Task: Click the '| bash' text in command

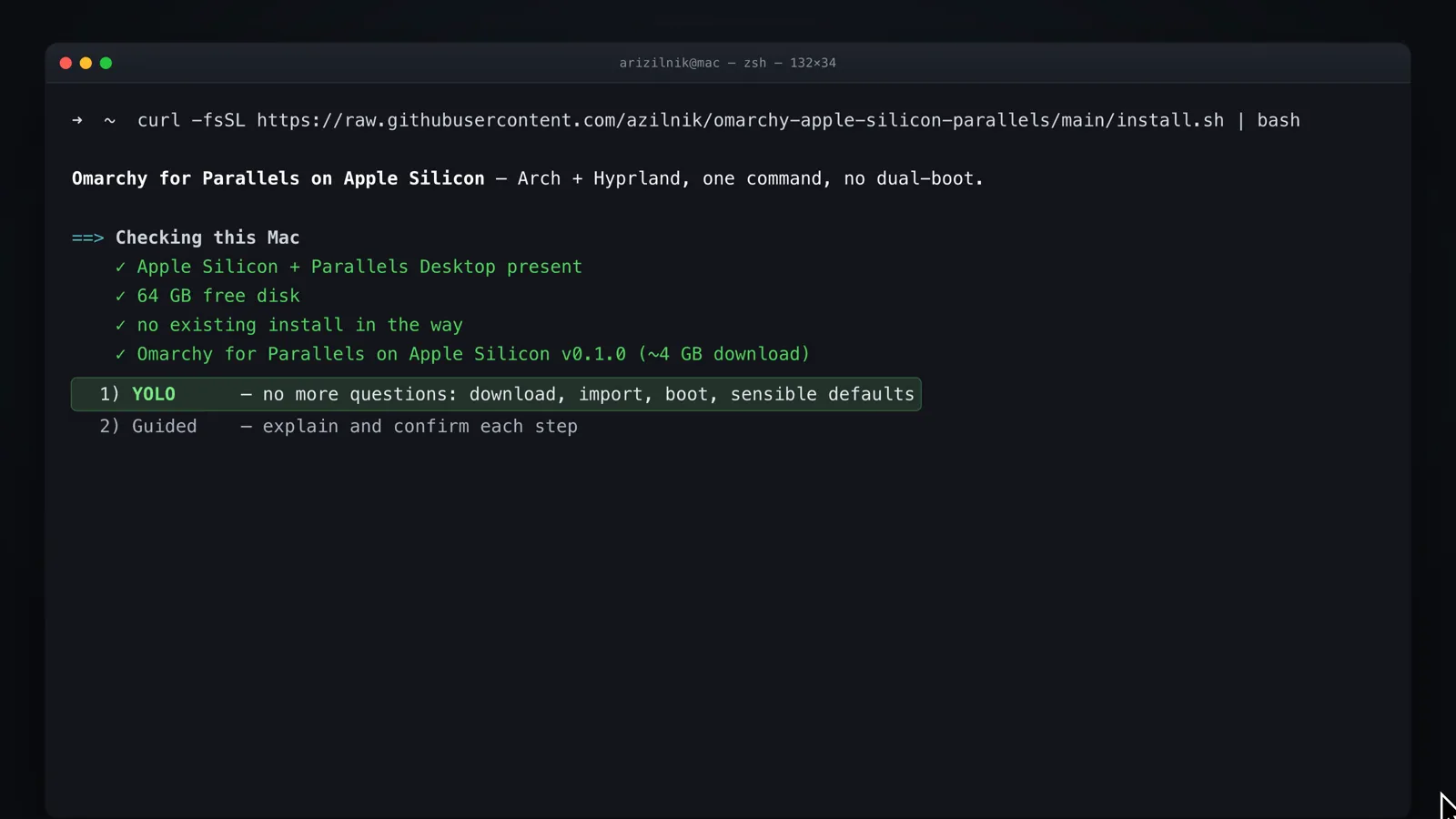Action: point(1268,120)
